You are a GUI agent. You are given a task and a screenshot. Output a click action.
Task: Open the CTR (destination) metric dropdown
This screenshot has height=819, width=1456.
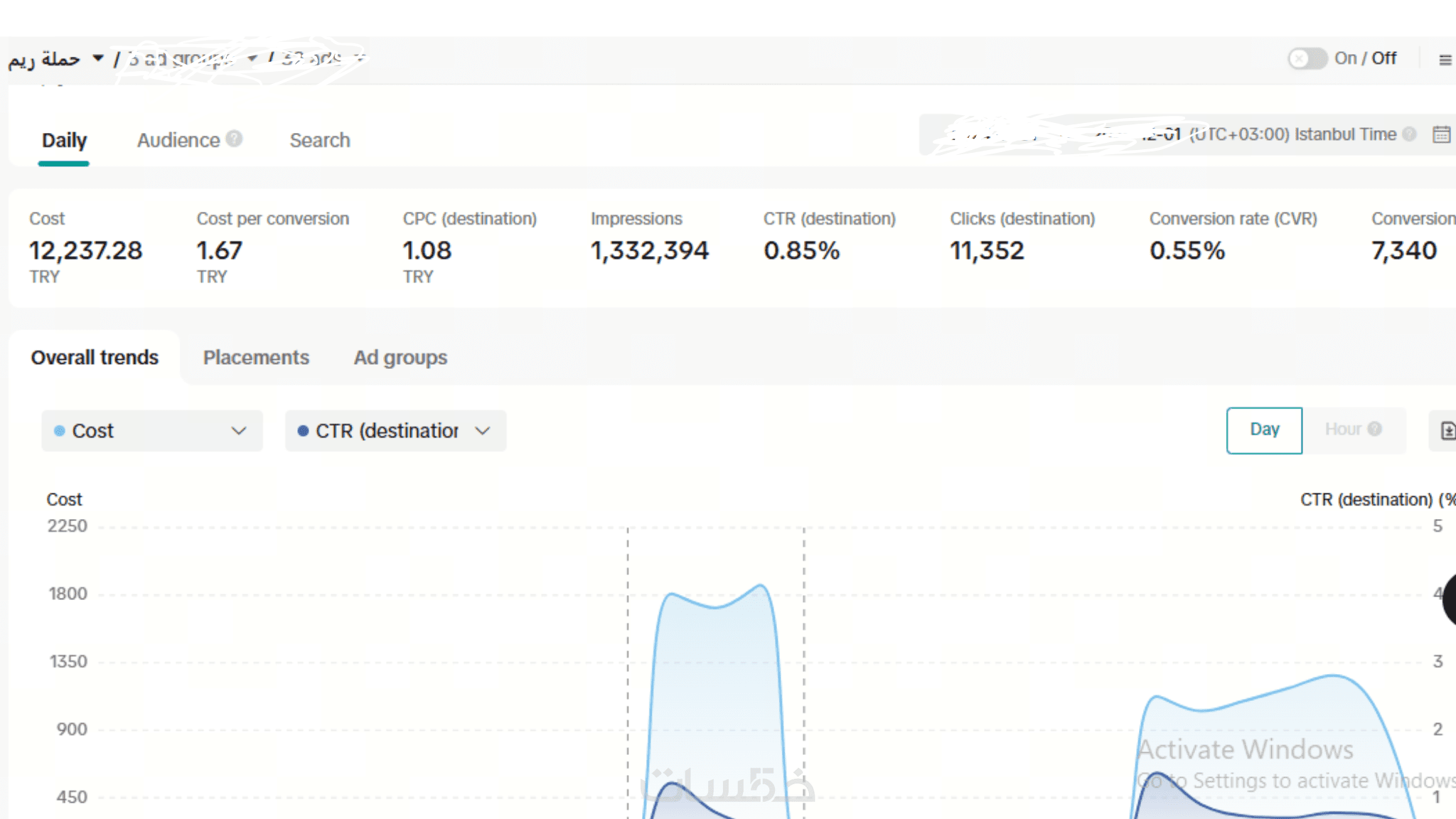point(395,431)
